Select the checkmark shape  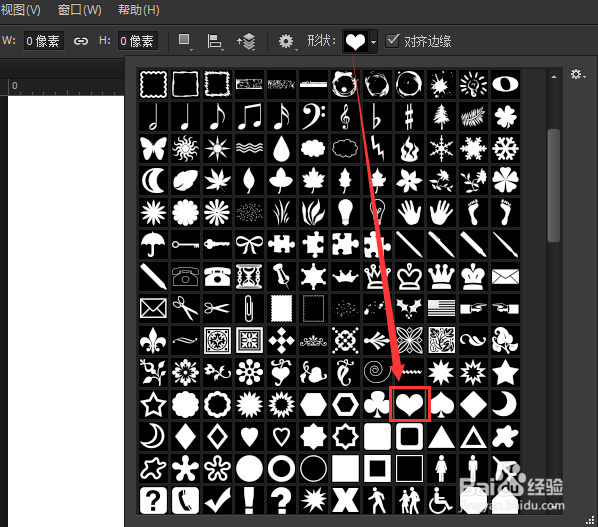pos(217,500)
